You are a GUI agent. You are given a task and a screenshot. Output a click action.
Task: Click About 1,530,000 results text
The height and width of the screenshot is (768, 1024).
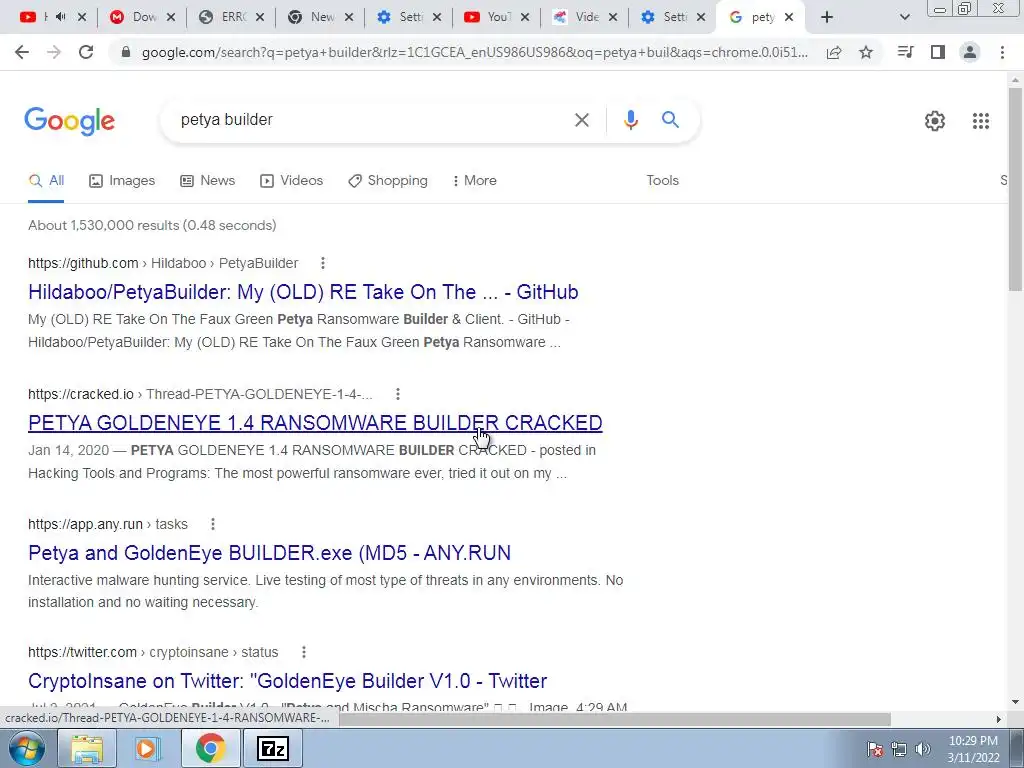[152, 225]
